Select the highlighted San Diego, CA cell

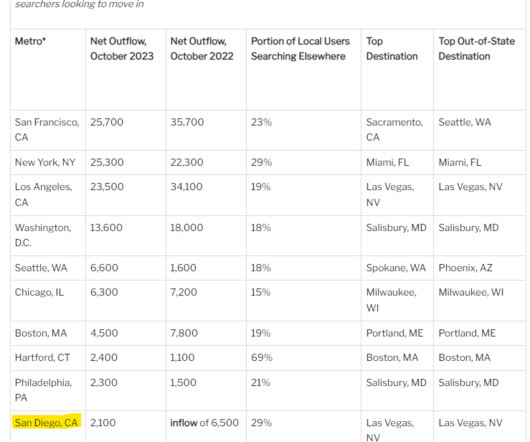click(x=46, y=422)
